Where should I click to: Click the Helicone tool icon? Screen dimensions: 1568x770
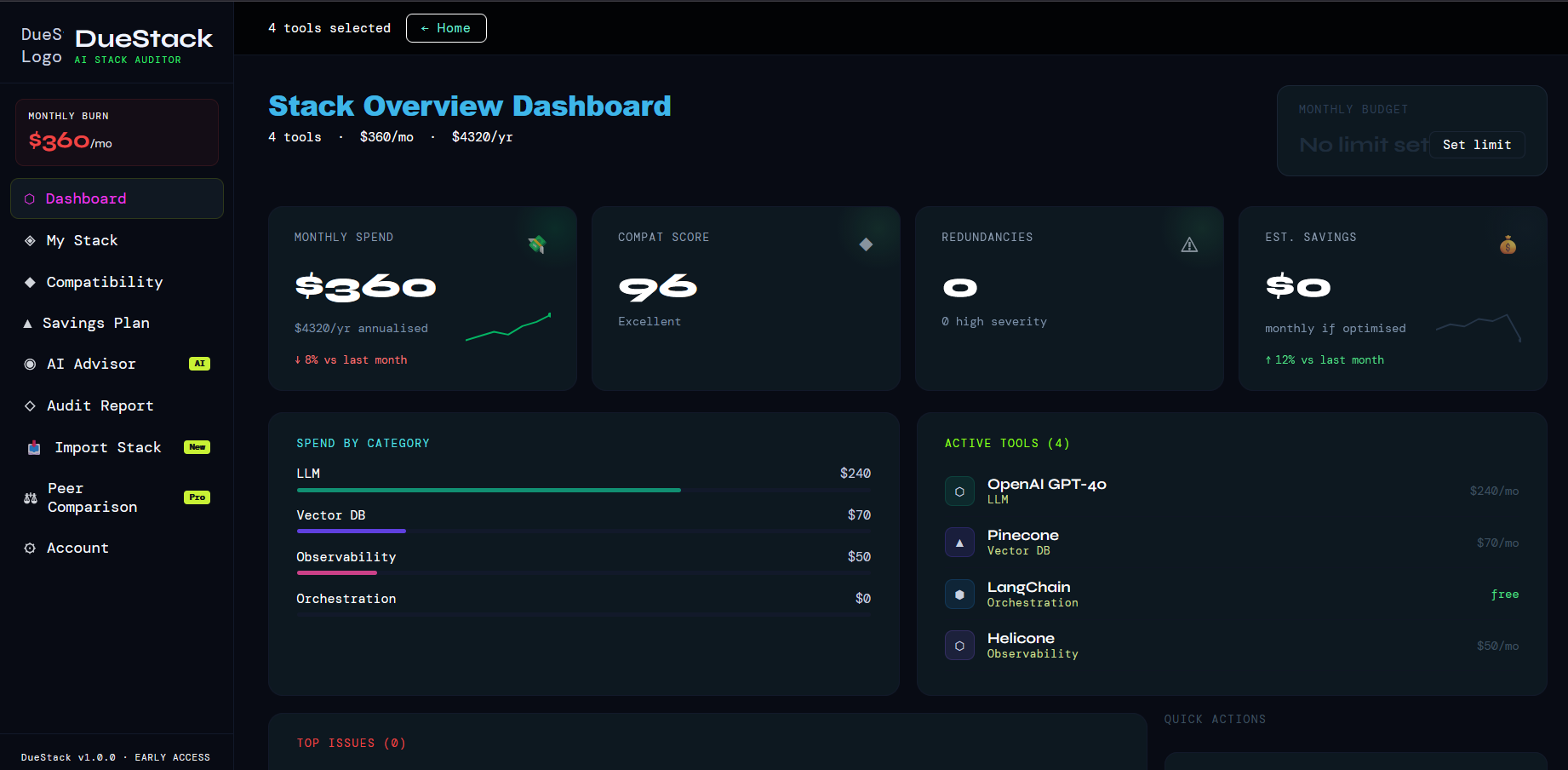(959, 646)
